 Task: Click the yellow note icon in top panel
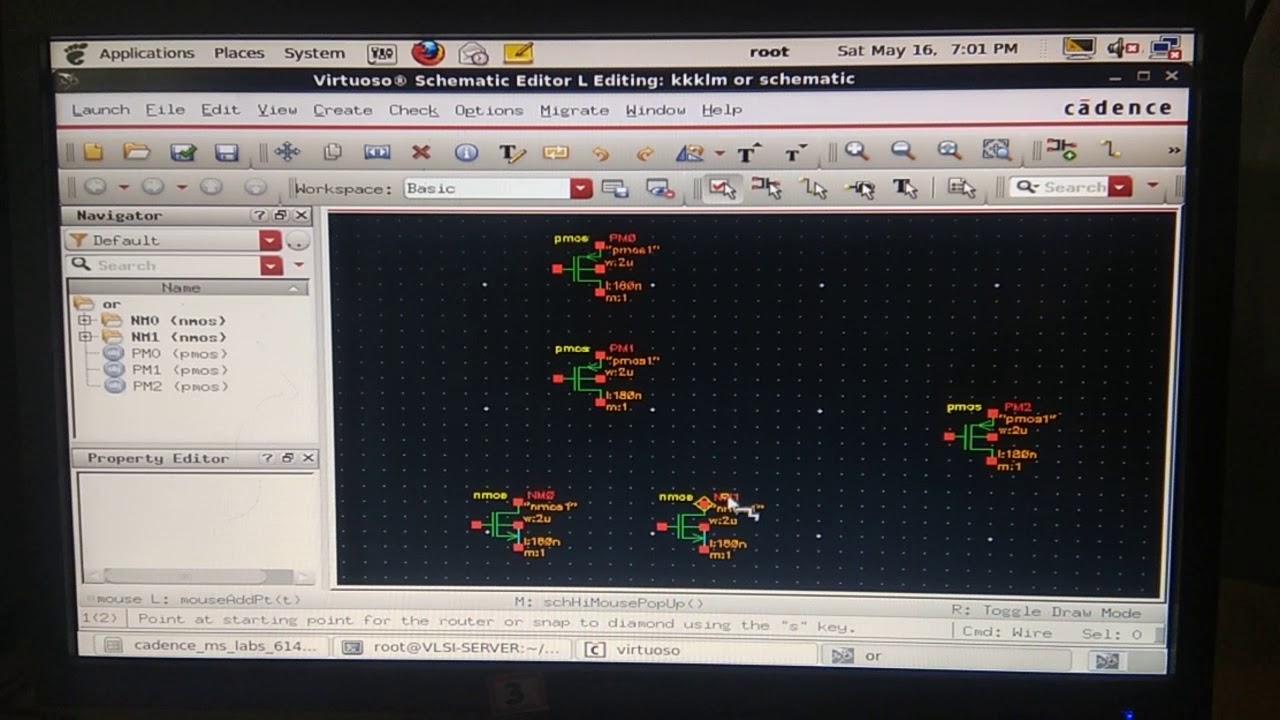(x=518, y=52)
